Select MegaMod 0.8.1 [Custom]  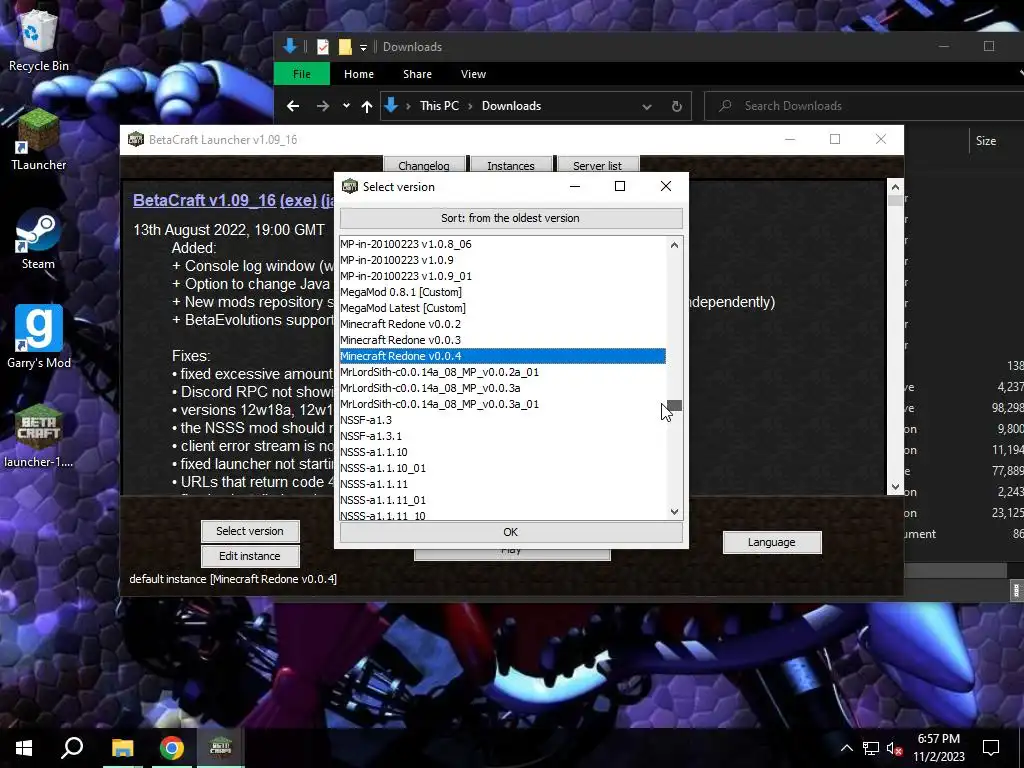pyautogui.click(x=503, y=292)
